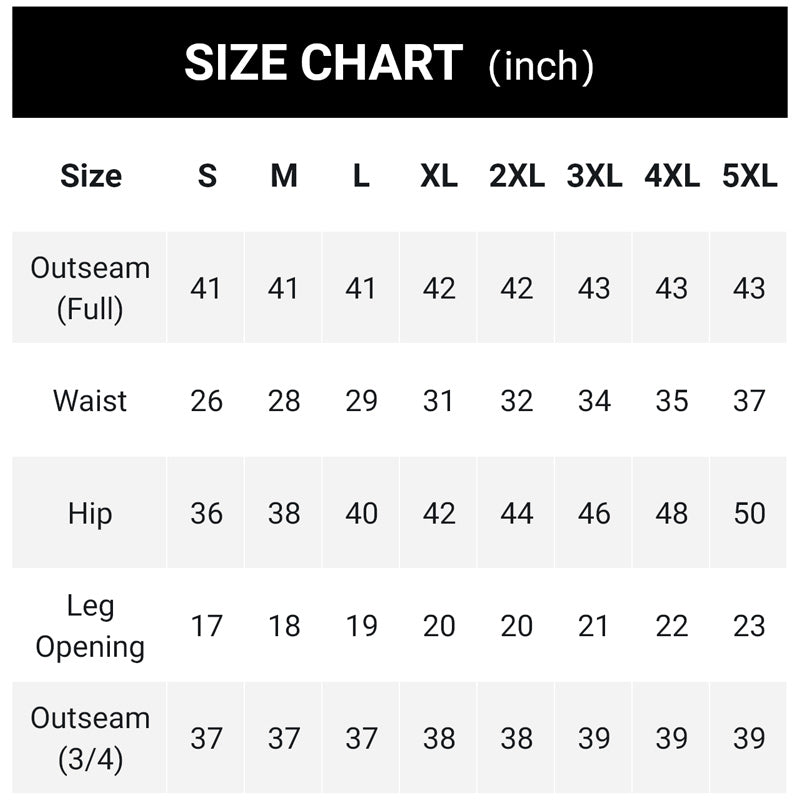Viewport: 800px width, 800px height.
Task: Select the Size header cell
Action: 91,176
